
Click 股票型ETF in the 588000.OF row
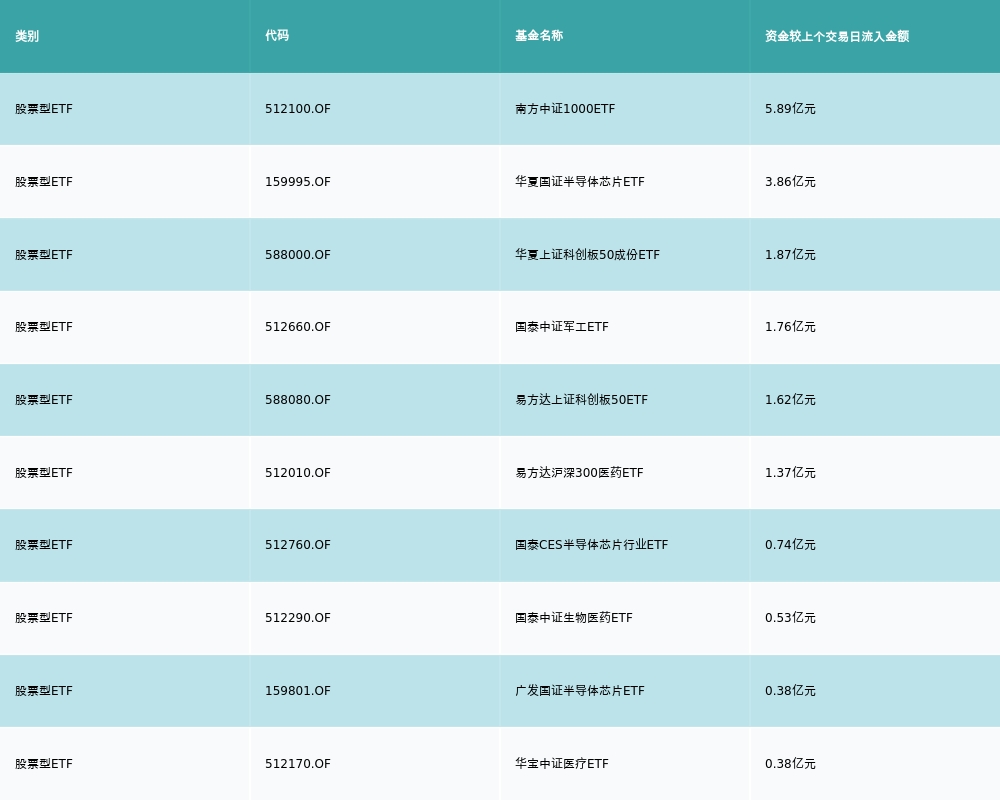point(44,255)
